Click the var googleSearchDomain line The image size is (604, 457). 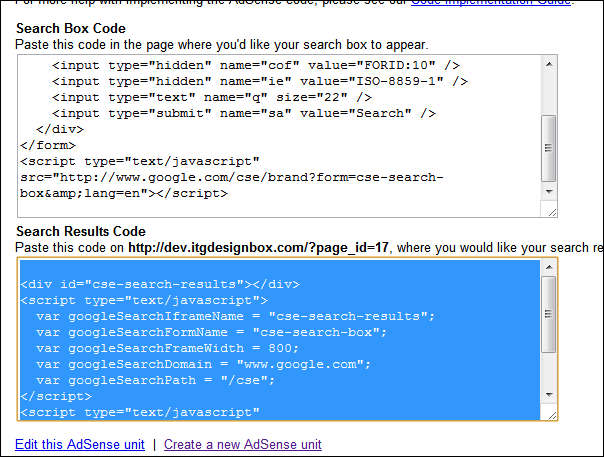pos(203,365)
